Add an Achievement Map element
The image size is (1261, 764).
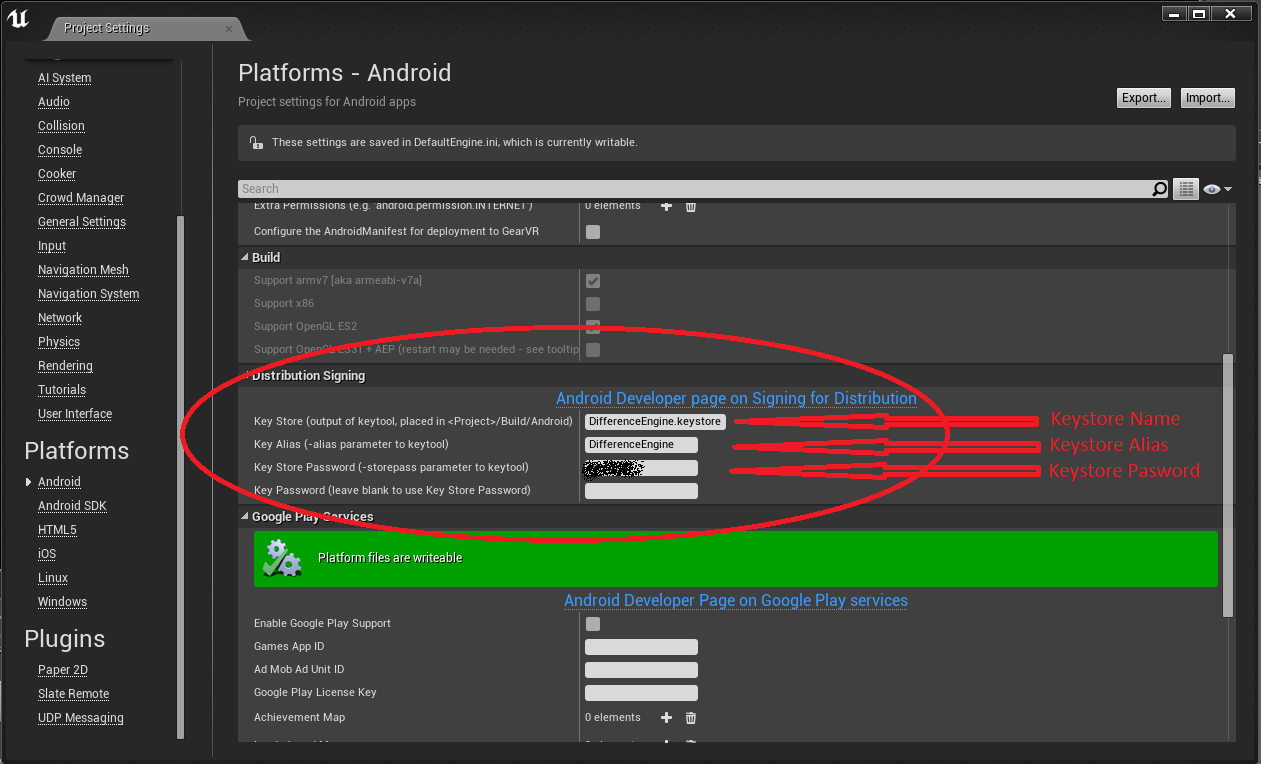coord(667,718)
